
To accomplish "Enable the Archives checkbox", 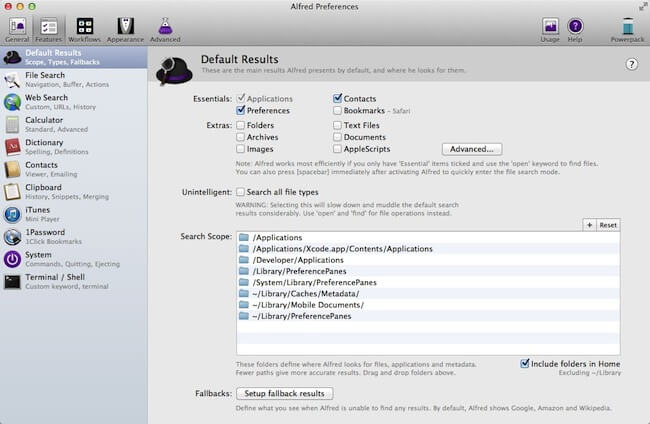I will [240, 137].
